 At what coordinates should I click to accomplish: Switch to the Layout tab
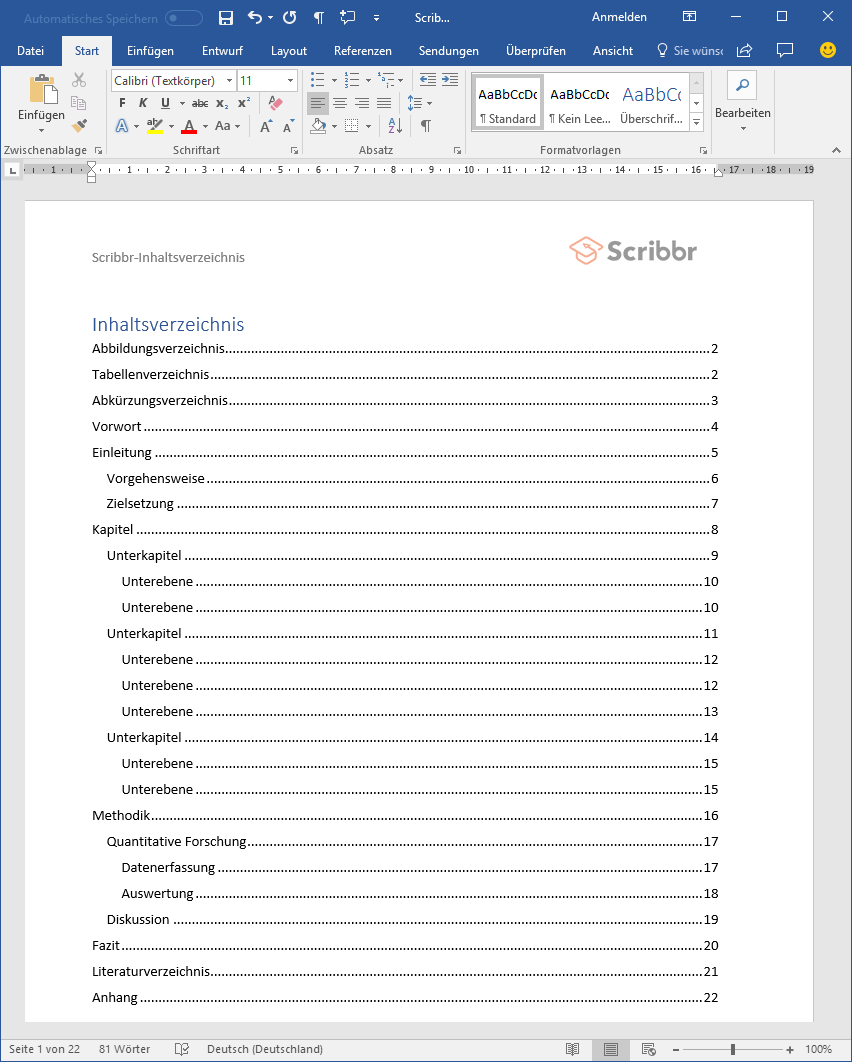click(289, 51)
